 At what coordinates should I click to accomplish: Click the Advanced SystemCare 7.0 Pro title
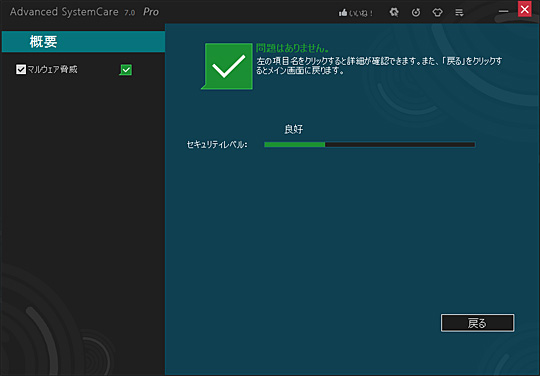pyautogui.click(x=84, y=12)
